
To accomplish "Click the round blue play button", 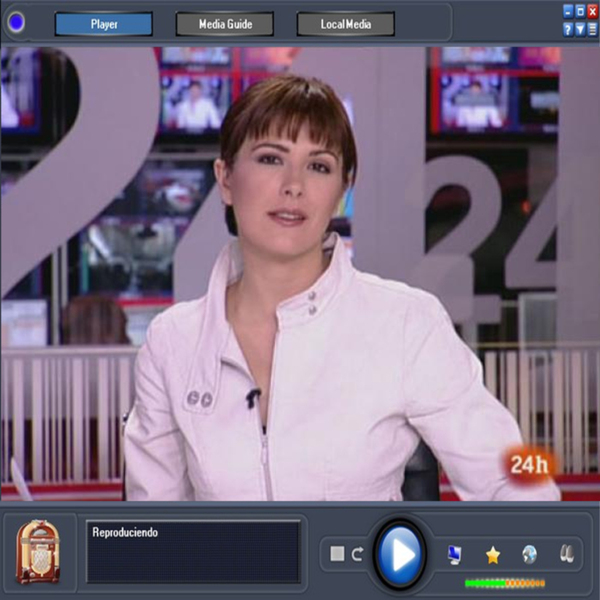I will tap(399, 554).
